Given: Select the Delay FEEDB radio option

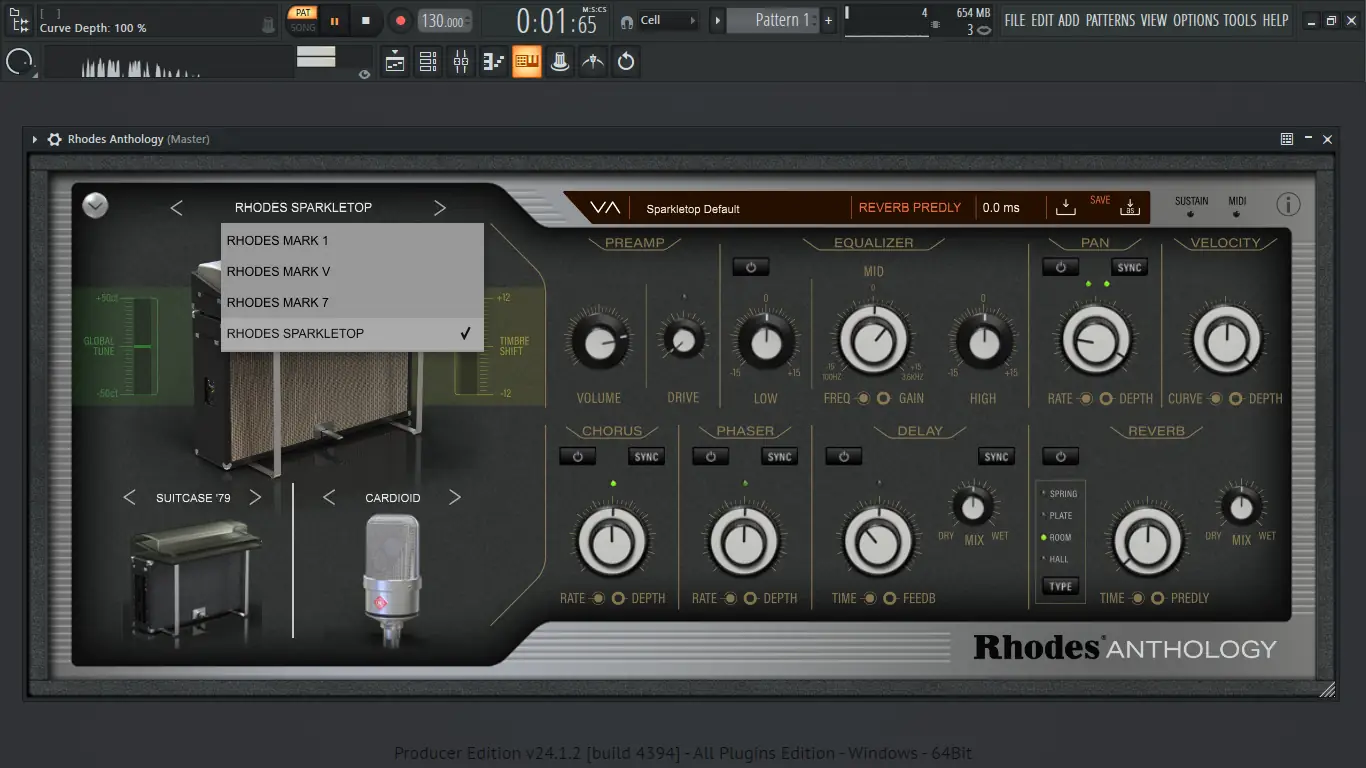Looking at the screenshot, I should point(890,598).
